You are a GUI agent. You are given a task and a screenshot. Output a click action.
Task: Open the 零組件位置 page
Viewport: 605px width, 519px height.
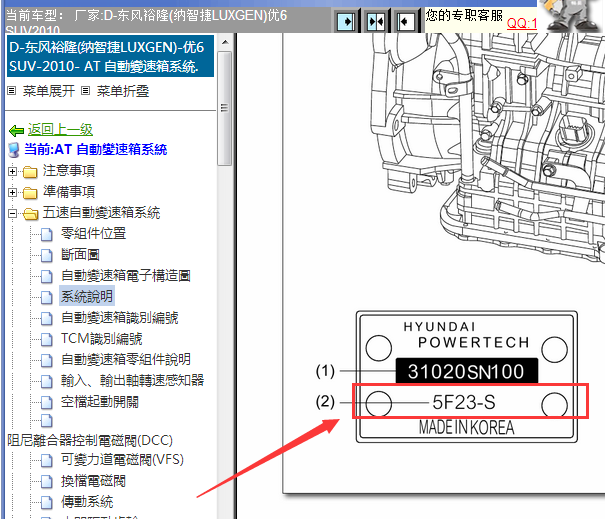[x=93, y=233]
